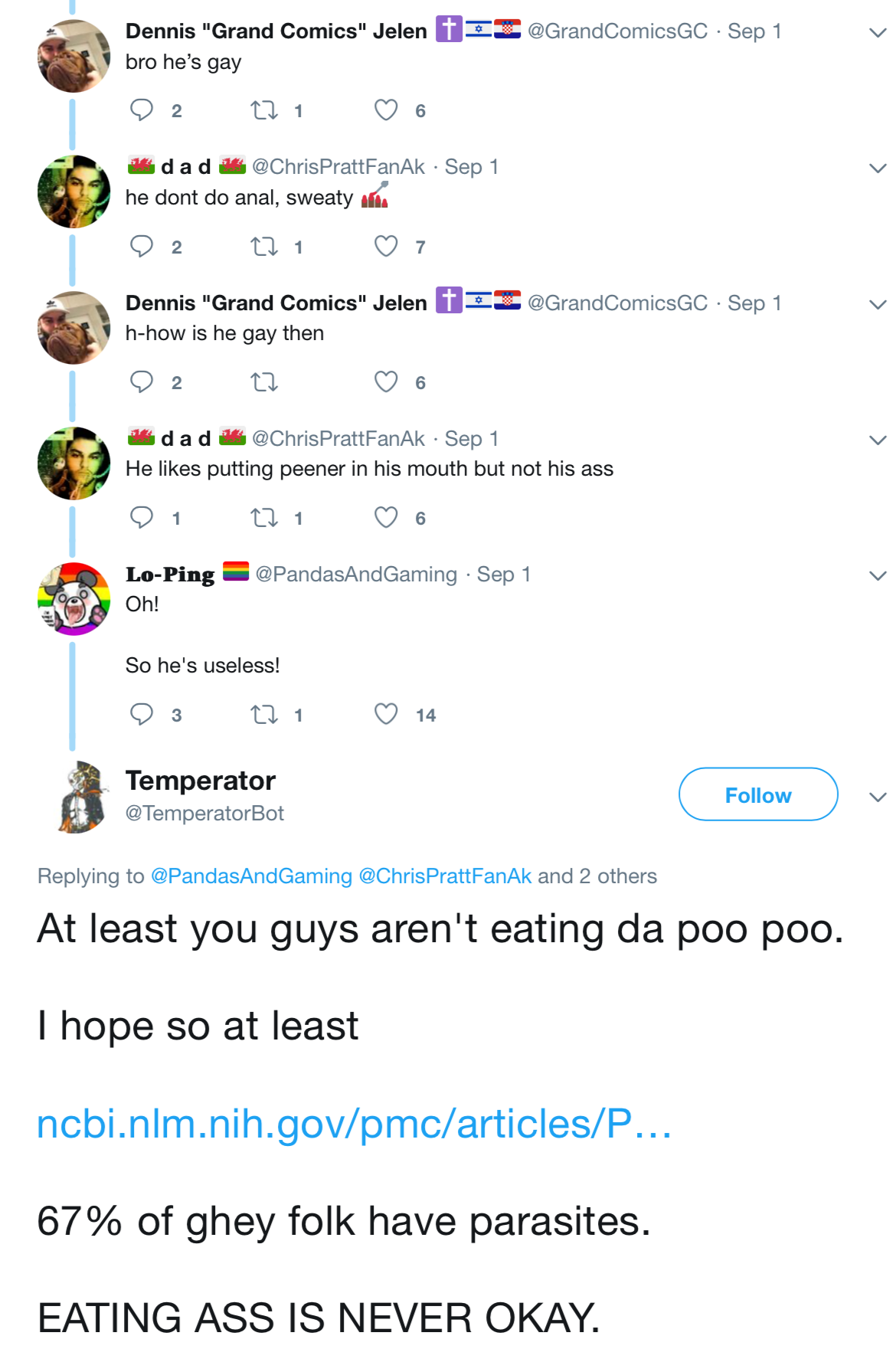896x1362 pixels.
Task: Open the ncbi.nlm.nih.gov article link
Action: click(354, 1124)
